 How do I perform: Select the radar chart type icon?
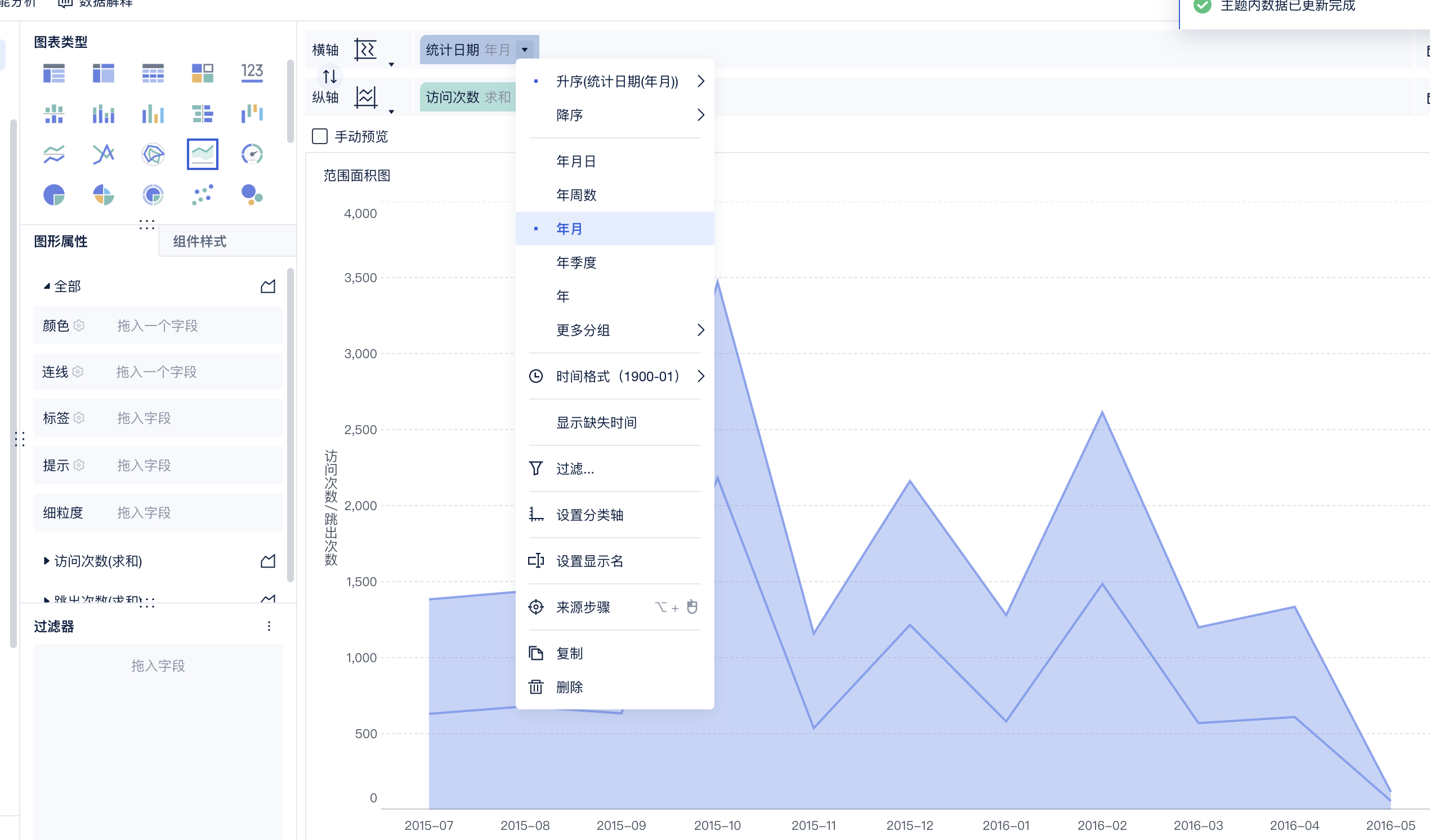(x=153, y=154)
